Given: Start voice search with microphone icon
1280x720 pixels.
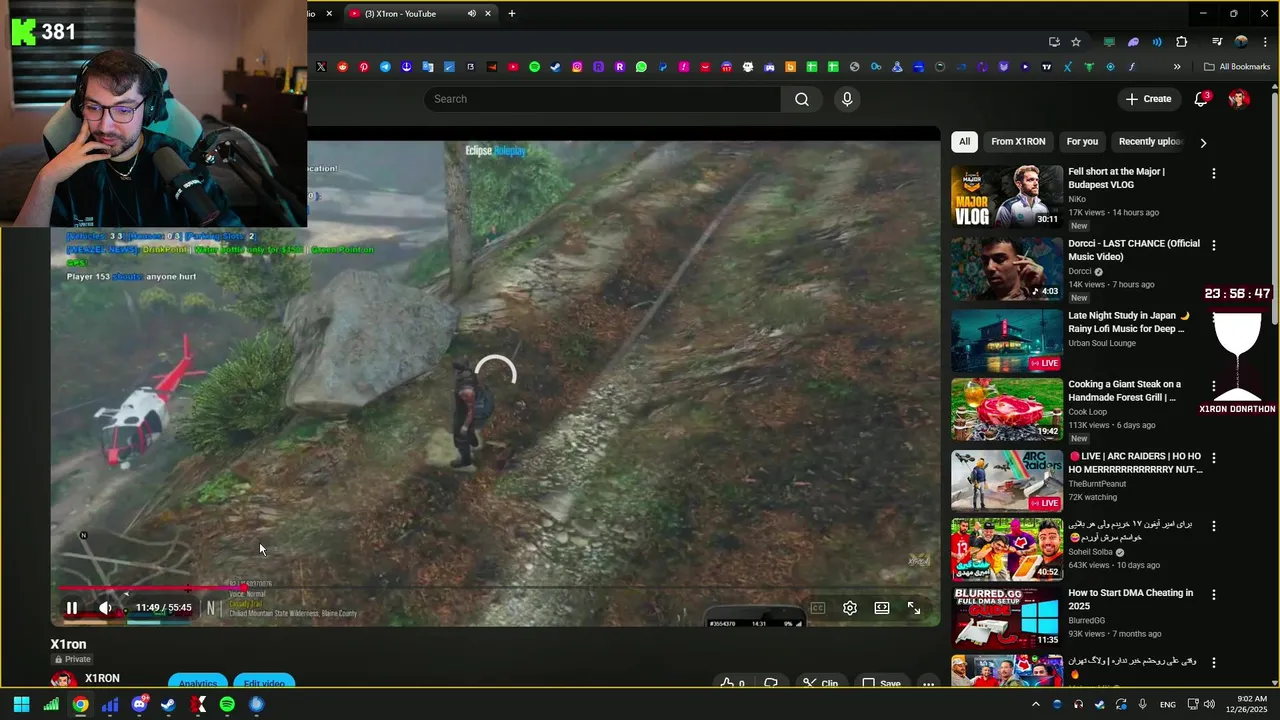Looking at the screenshot, I should 847,99.
